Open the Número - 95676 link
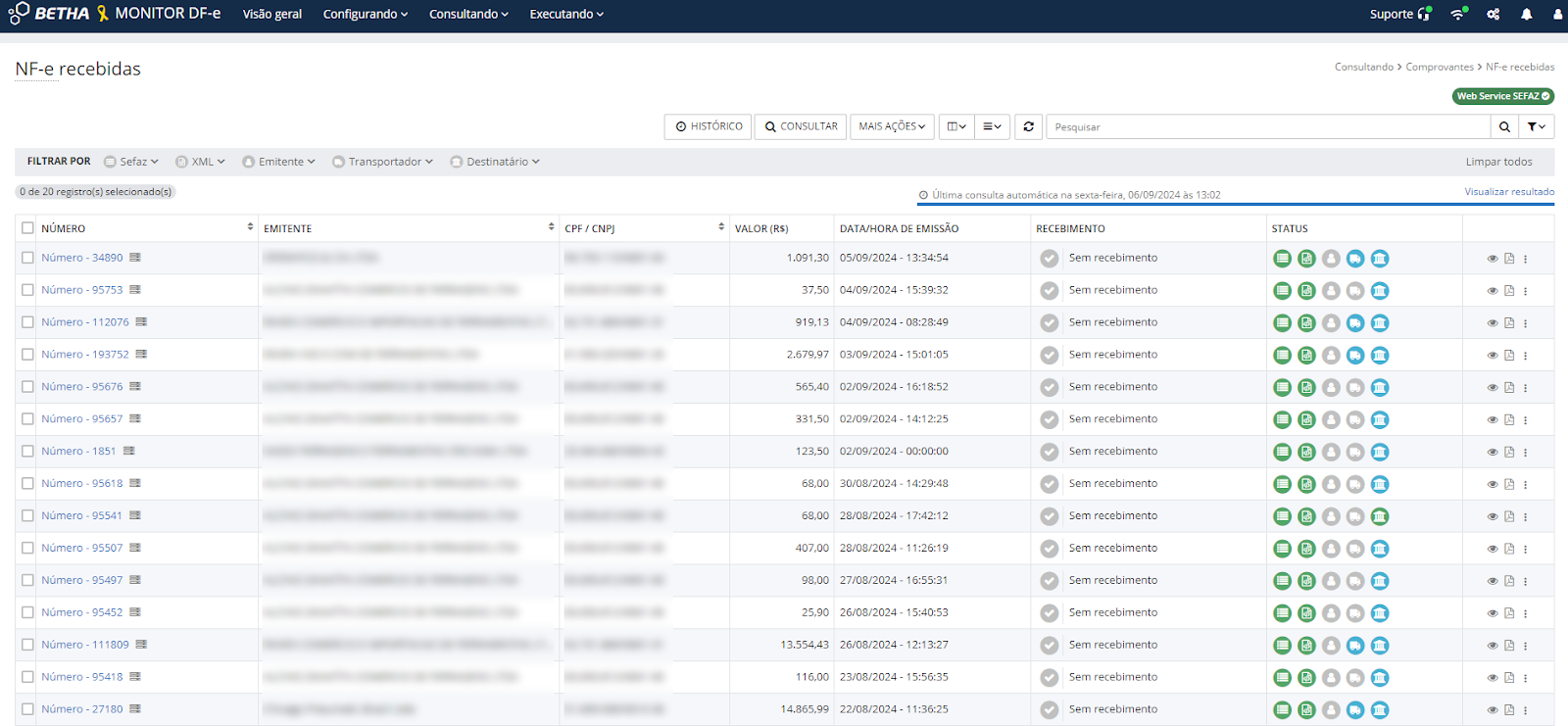 [82, 387]
